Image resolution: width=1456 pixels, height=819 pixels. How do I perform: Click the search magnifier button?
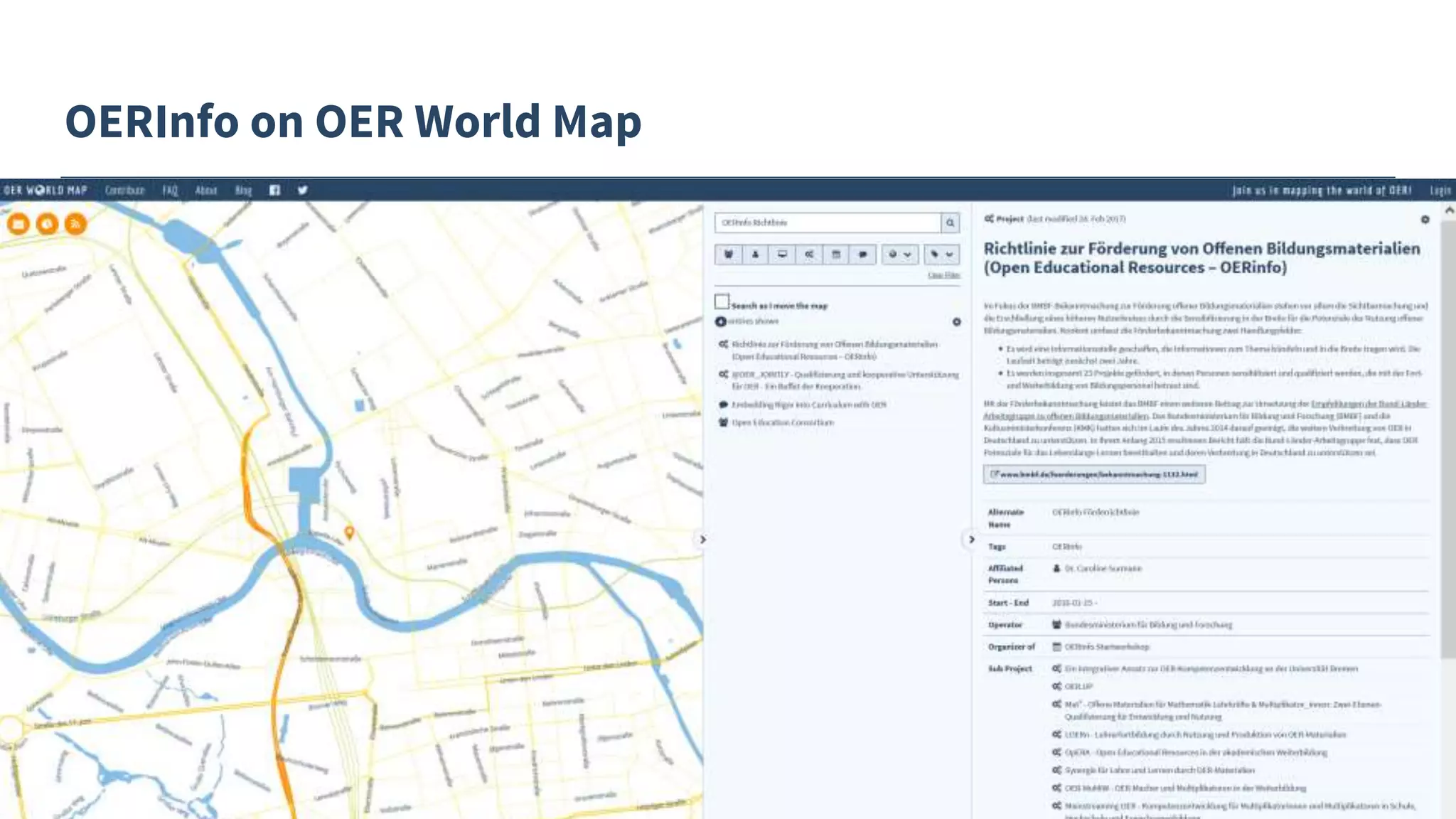point(950,223)
